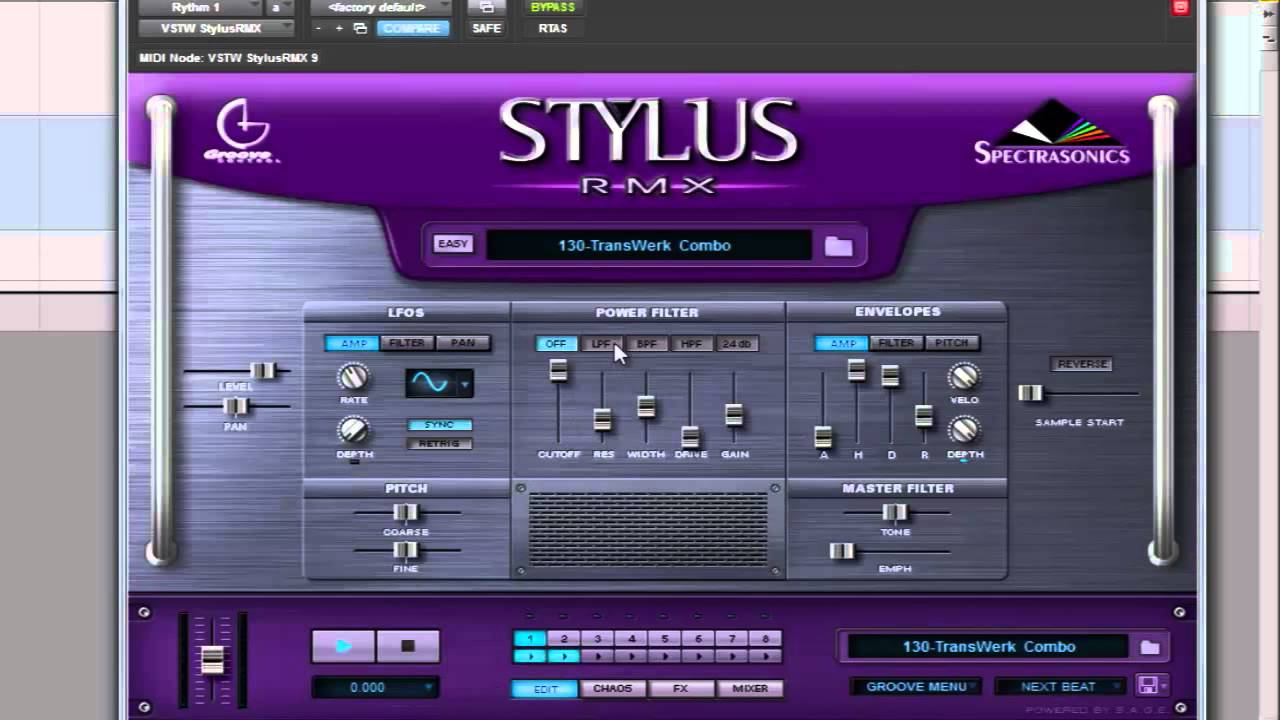Image resolution: width=1280 pixels, height=720 pixels.
Task: Toggle LFO Retrig
Action: tap(439, 443)
